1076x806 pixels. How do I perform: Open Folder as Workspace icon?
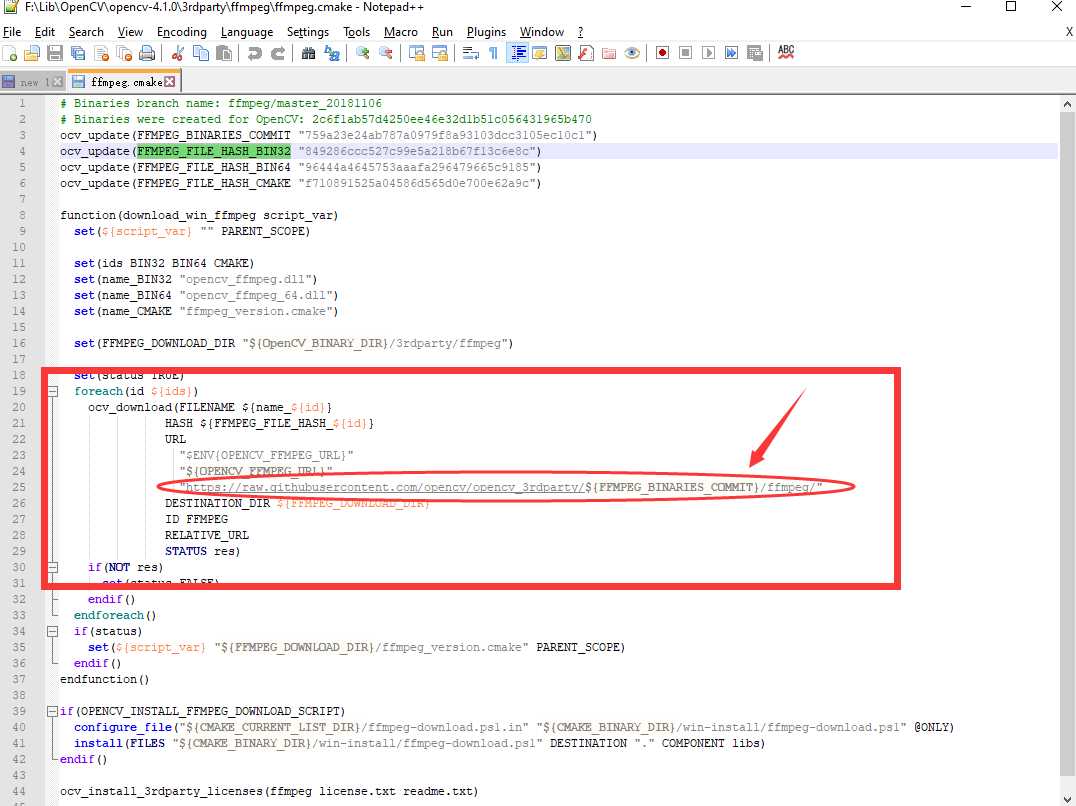click(609, 54)
